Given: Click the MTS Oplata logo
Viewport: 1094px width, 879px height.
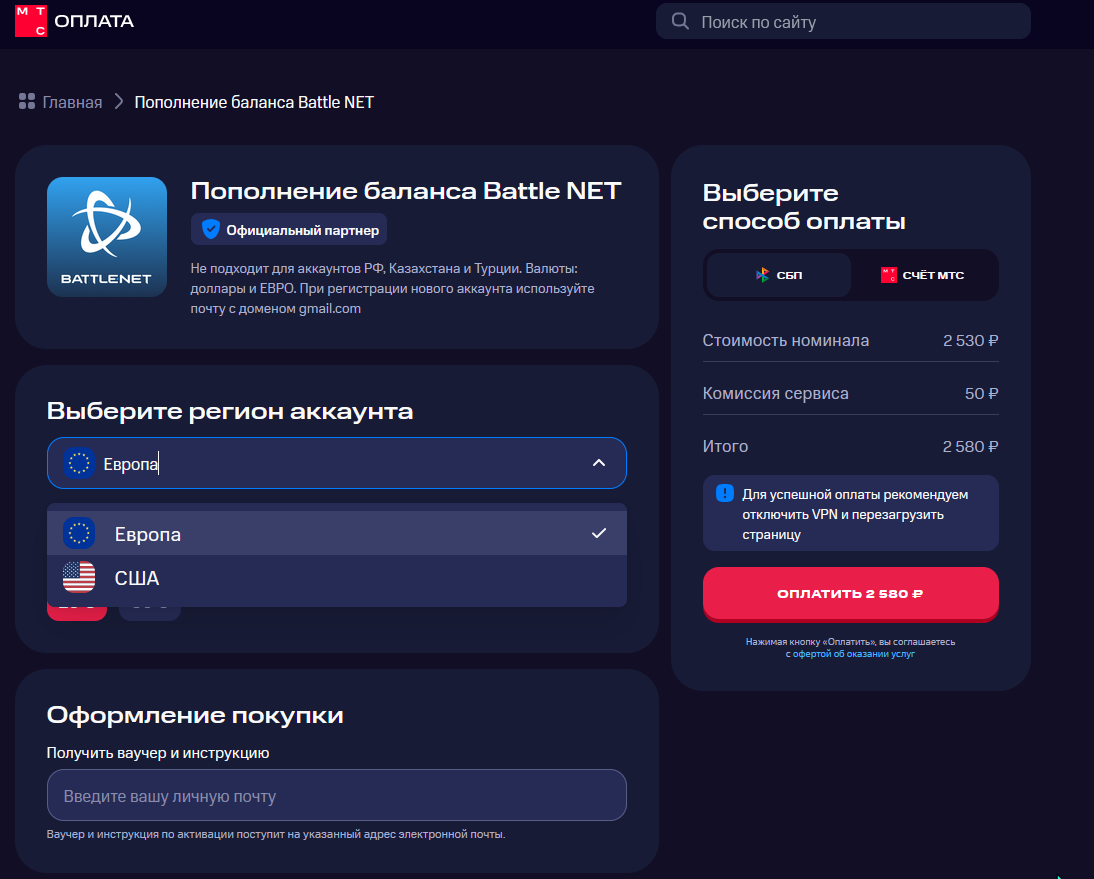Looking at the screenshot, I should pyautogui.click(x=74, y=21).
